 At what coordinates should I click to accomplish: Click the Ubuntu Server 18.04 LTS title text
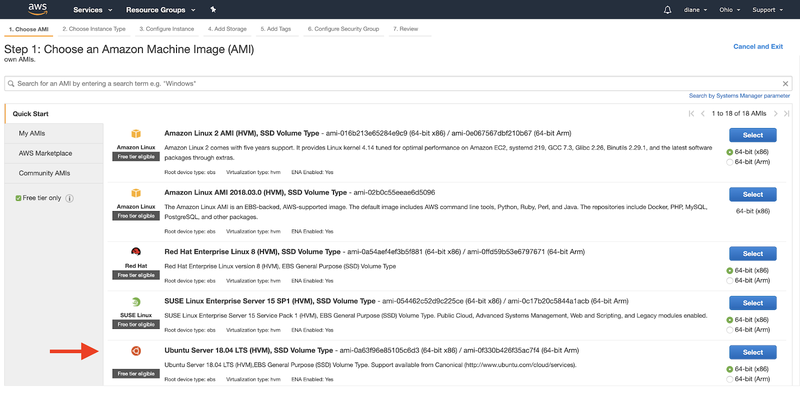(x=248, y=351)
